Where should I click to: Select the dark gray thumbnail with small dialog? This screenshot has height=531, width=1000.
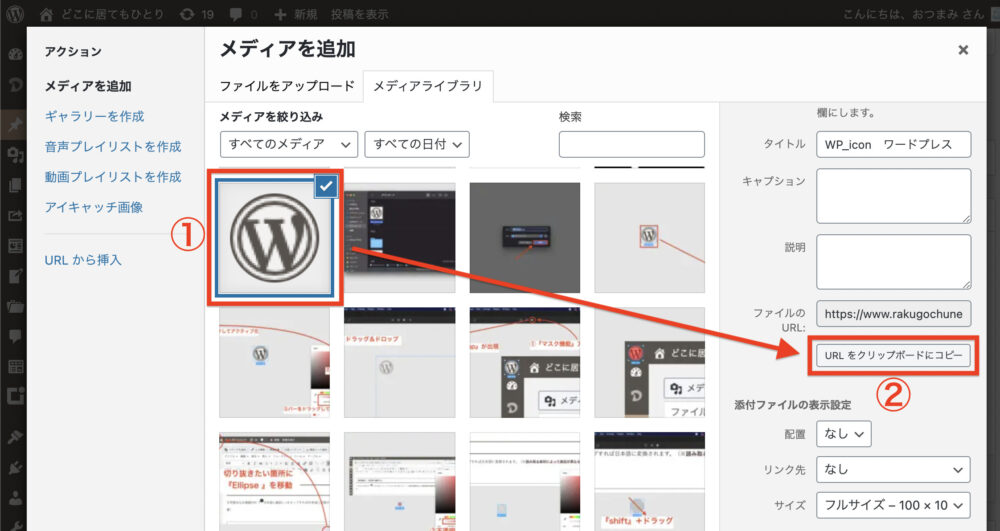525,238
